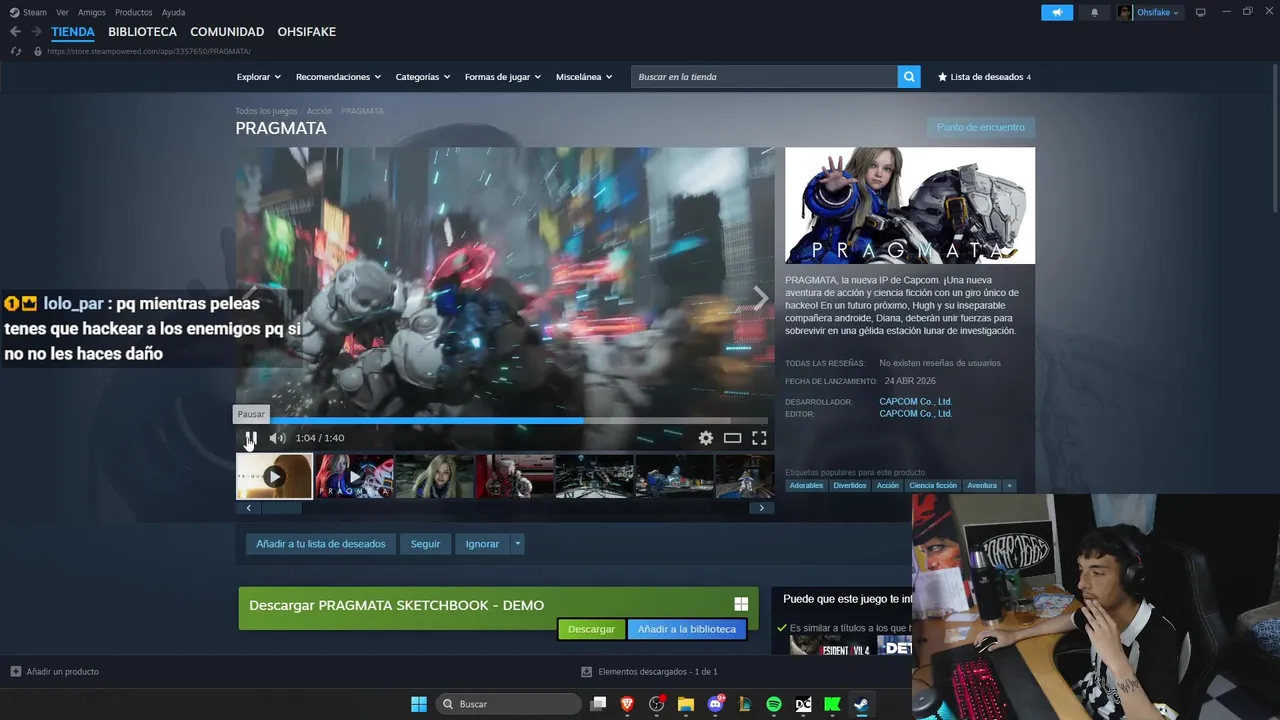This screenshot has width=1280, height=720.
Task: Open Discord from taskbar
Action: [x=715, y=704]
